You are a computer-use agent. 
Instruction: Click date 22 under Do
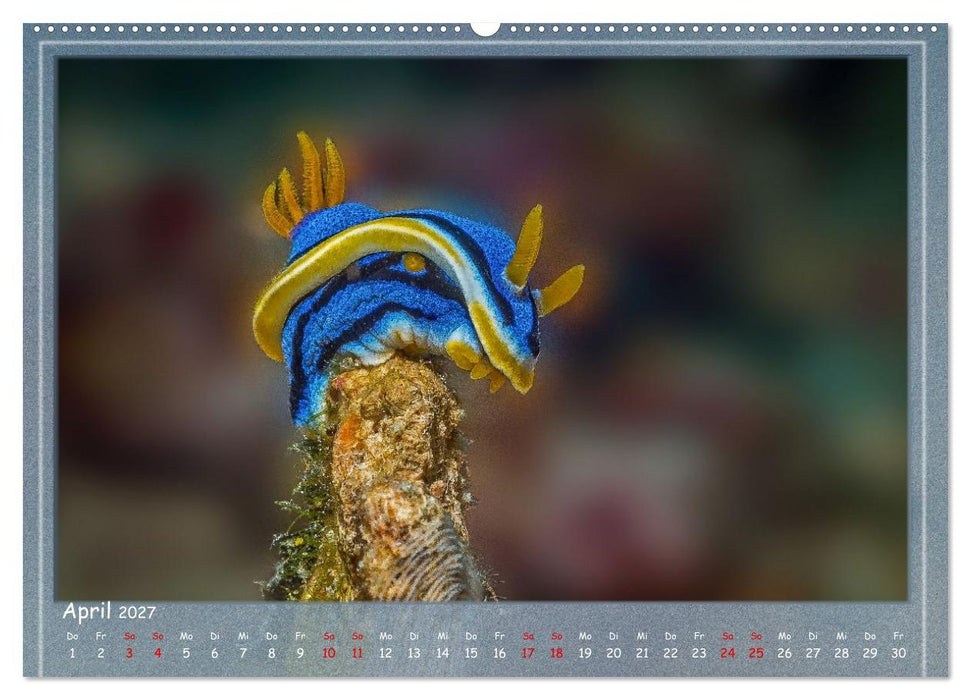[671, 653]
